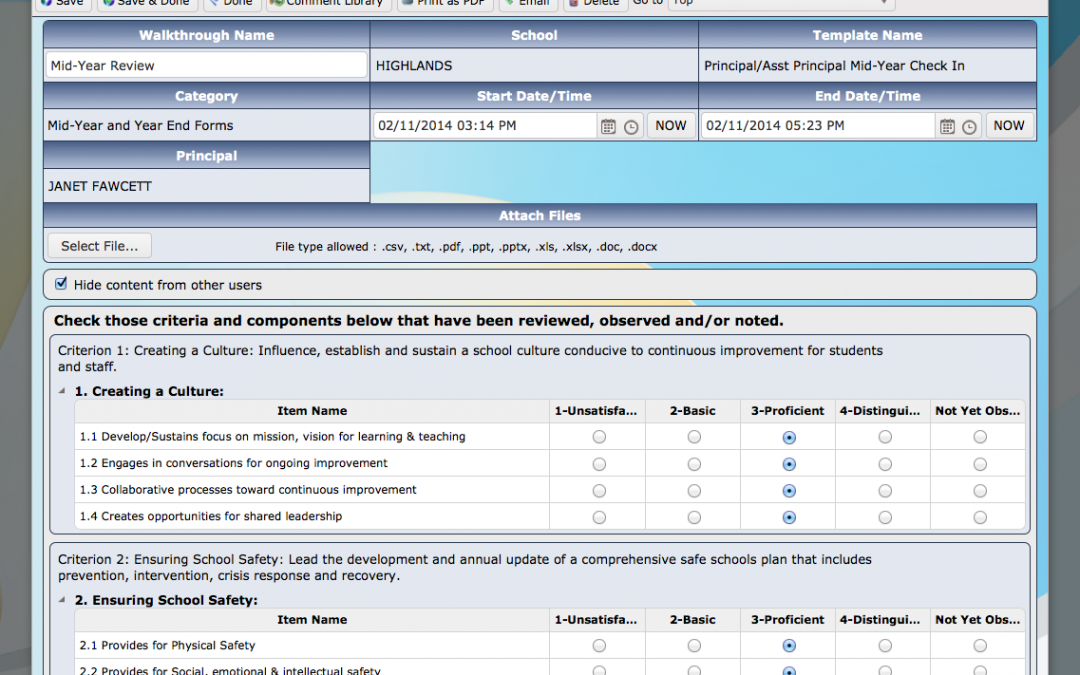The image size is (1080, 675).
Task: Uncheck Hide content from other users
Action: (61, 284)
